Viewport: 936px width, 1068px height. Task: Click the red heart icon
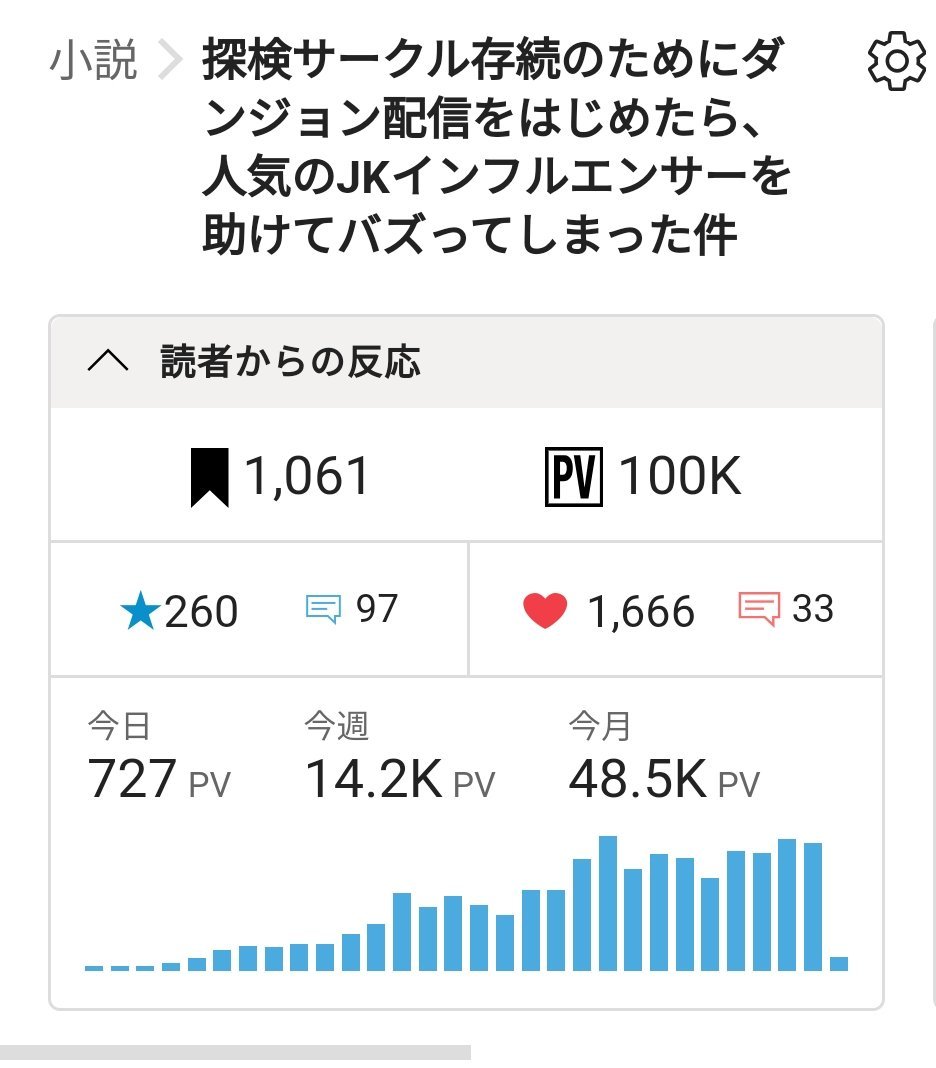pos(545,611)
